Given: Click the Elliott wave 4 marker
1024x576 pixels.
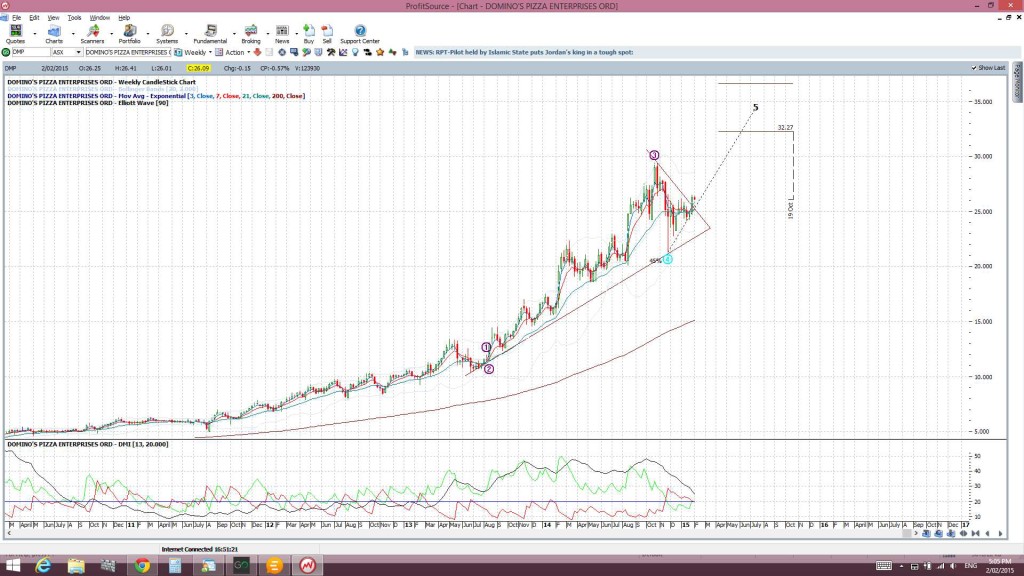Looking at the screenshot, I should (667, 259).
